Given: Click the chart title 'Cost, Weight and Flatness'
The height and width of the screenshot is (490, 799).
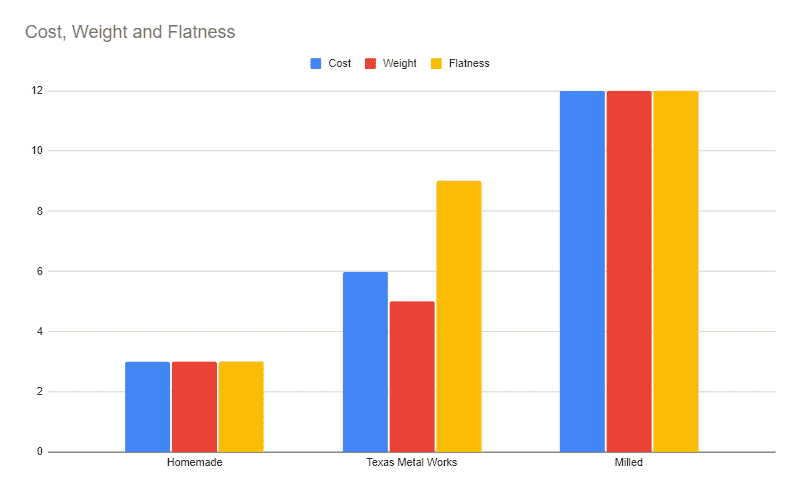Looking at the screenshot, I should [130, 32].
